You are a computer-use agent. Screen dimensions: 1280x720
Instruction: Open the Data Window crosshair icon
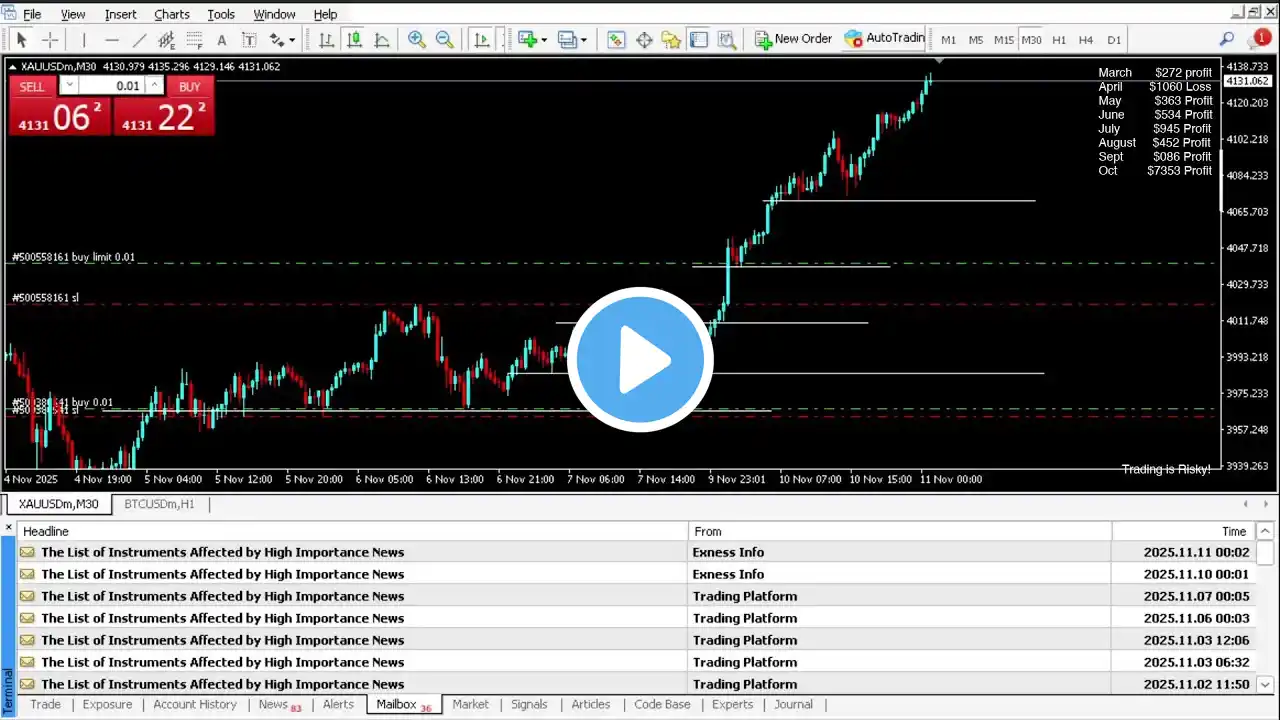(644, 40)
